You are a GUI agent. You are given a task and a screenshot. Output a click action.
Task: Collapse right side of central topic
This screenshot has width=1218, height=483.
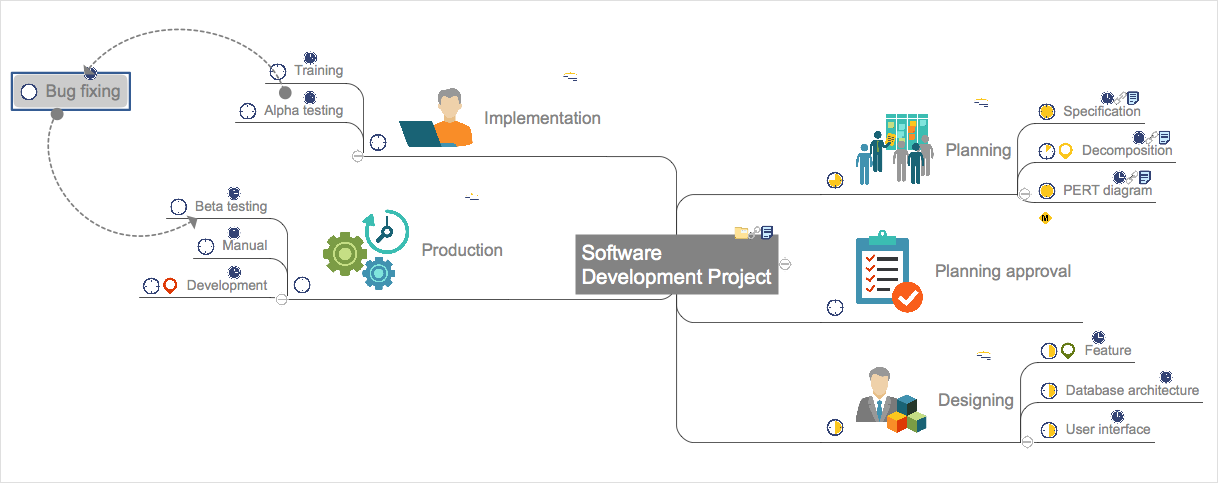click(x=785, y=264)
